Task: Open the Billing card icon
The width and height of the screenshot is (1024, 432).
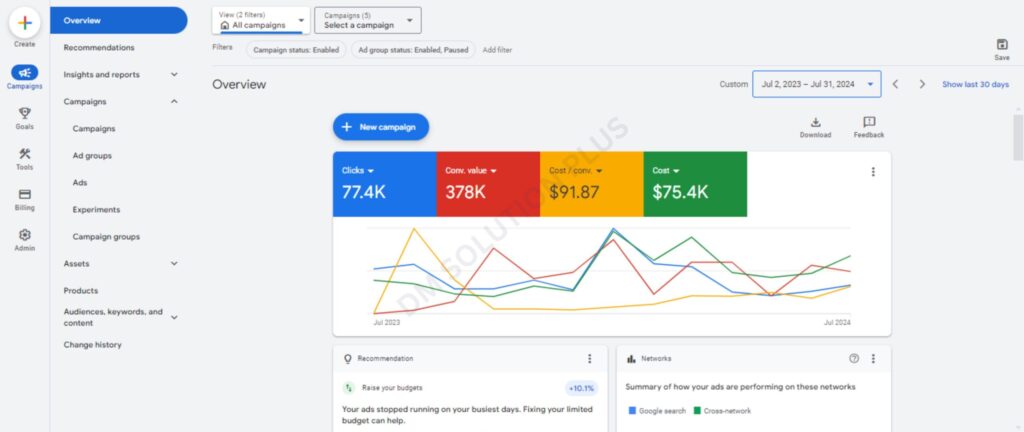Action: point(24,194)
